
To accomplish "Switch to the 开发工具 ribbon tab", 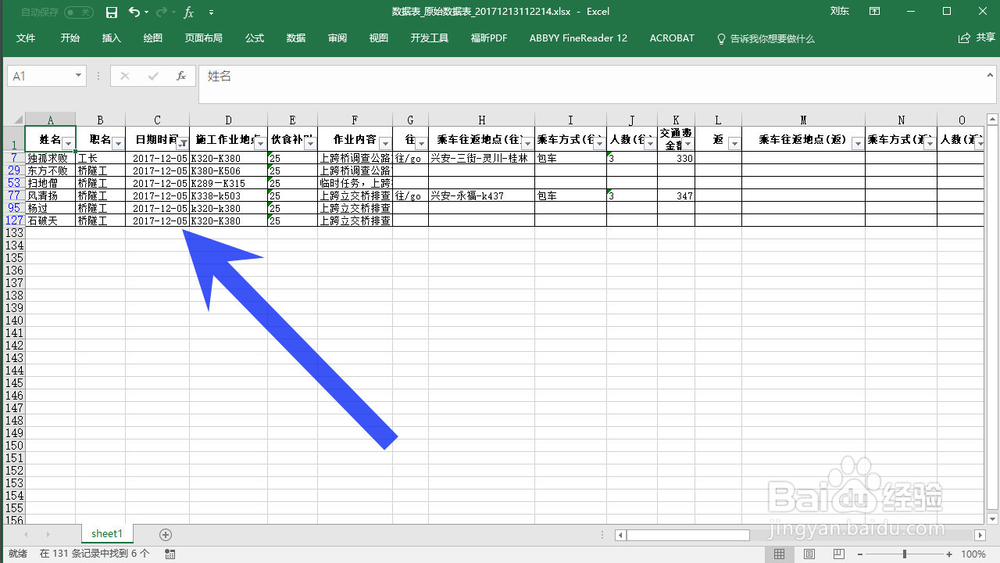I will tap(429, 38).
